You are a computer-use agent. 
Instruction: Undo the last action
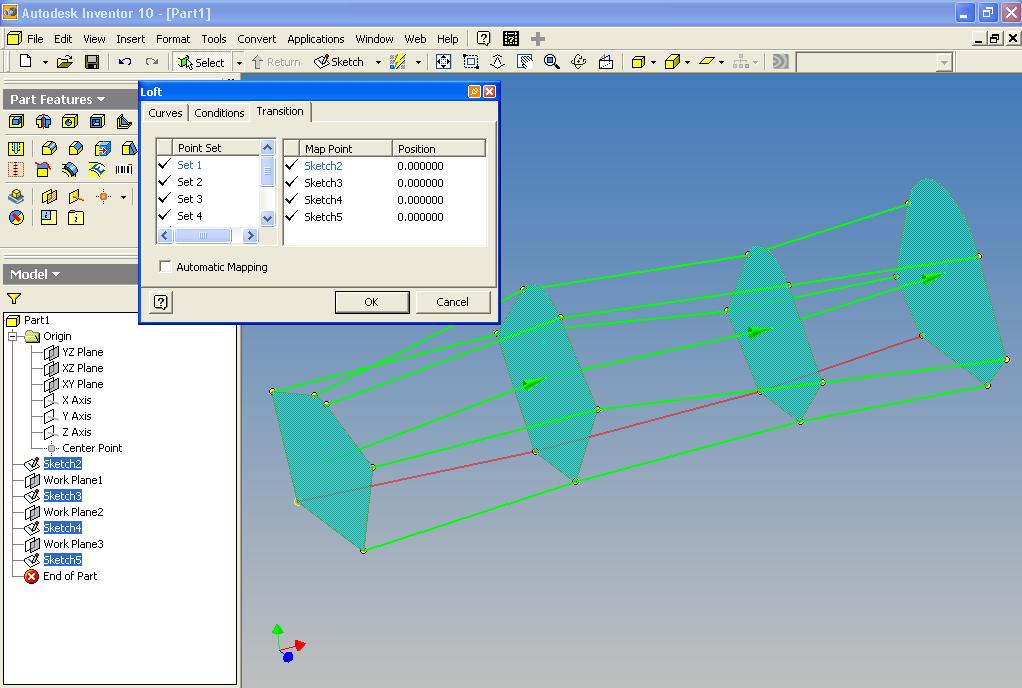click(124, 62)
